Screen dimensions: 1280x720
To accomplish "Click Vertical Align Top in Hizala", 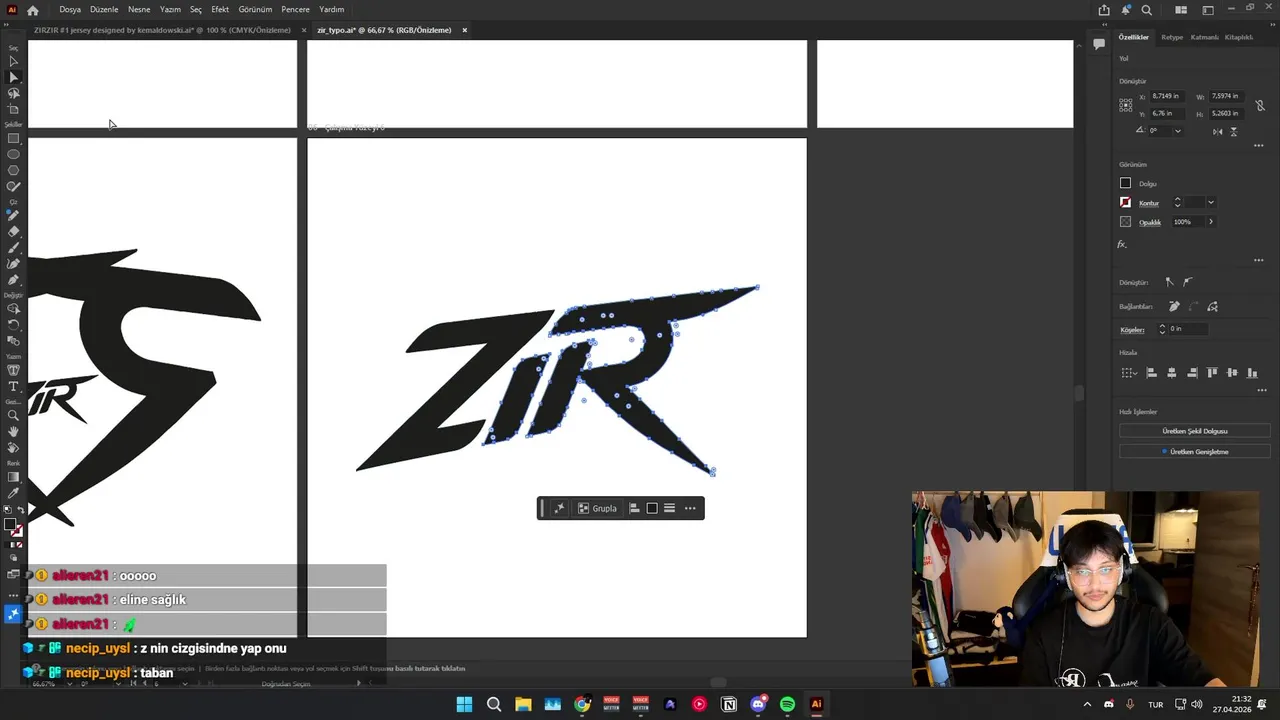I will point(1212,373).
